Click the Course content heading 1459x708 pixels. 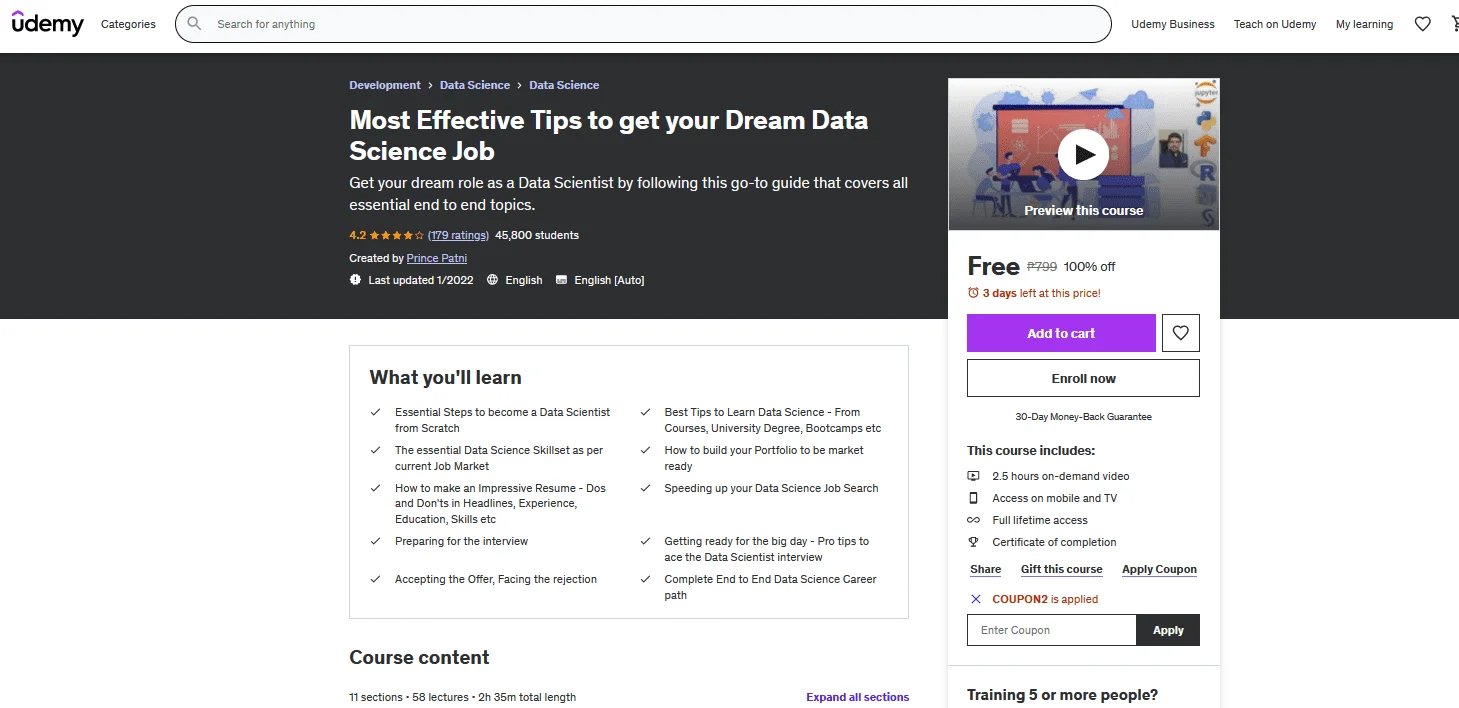pyautogui.click(x=419, y=657)
